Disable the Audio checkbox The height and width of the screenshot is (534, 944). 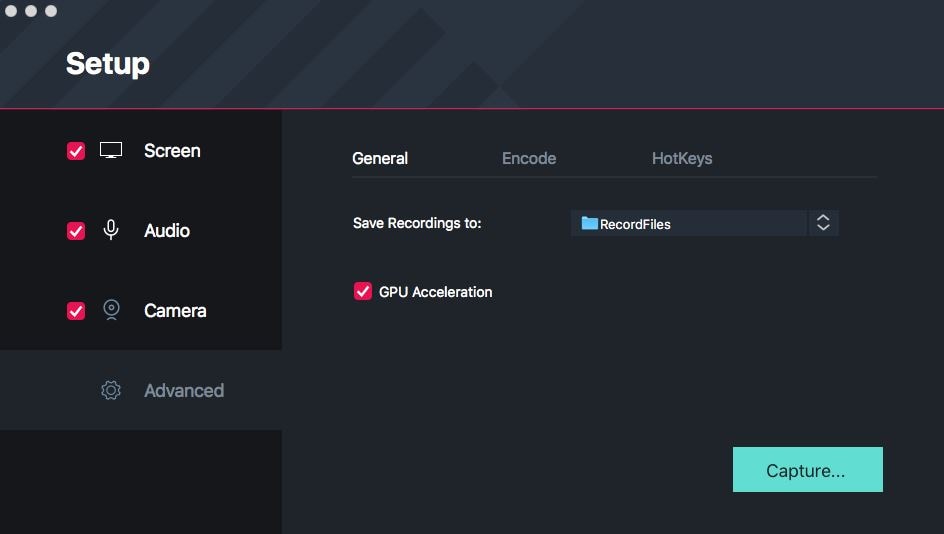click(76, 231)
